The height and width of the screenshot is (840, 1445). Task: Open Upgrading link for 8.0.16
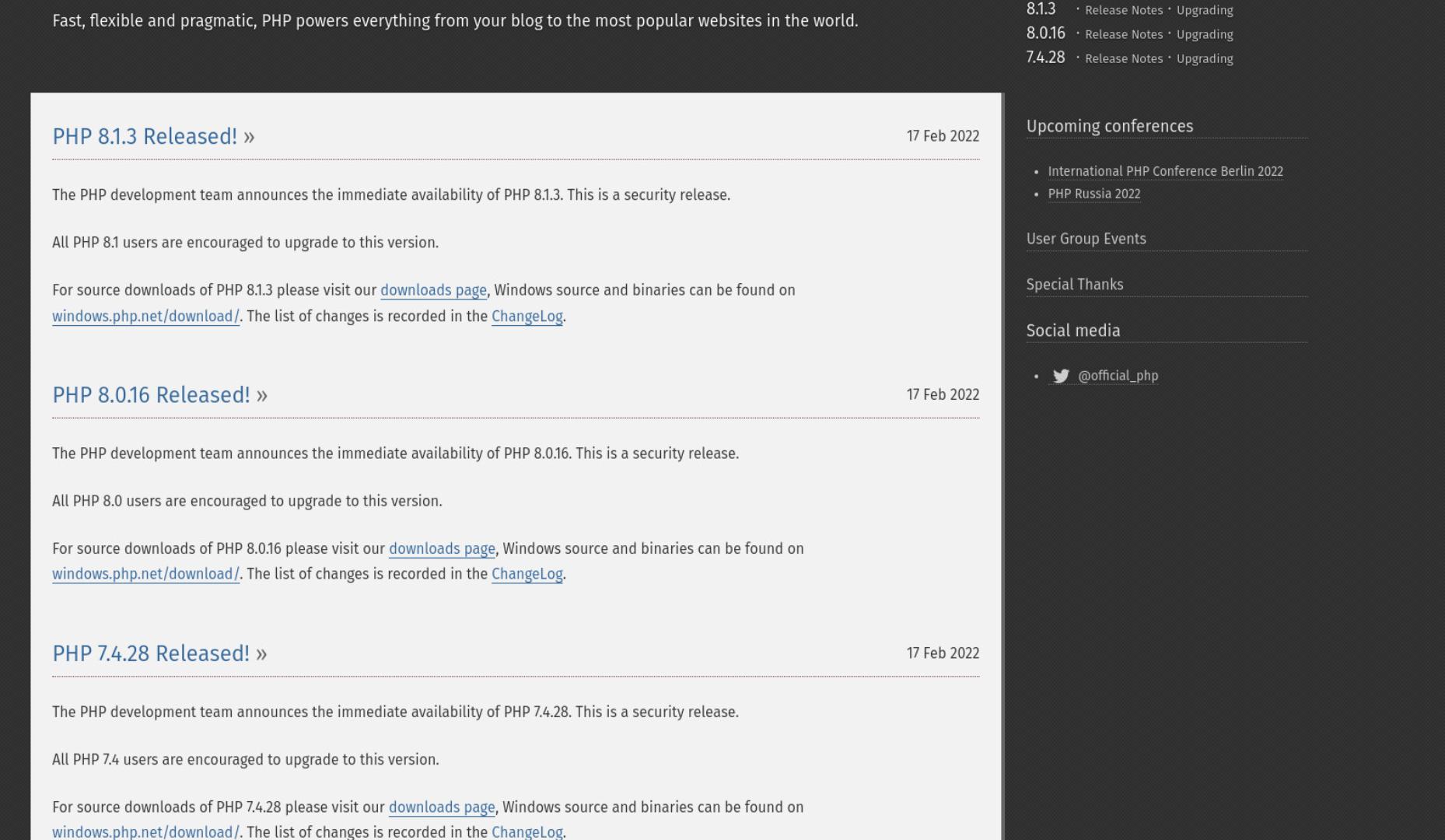[x=1205, y=34]
